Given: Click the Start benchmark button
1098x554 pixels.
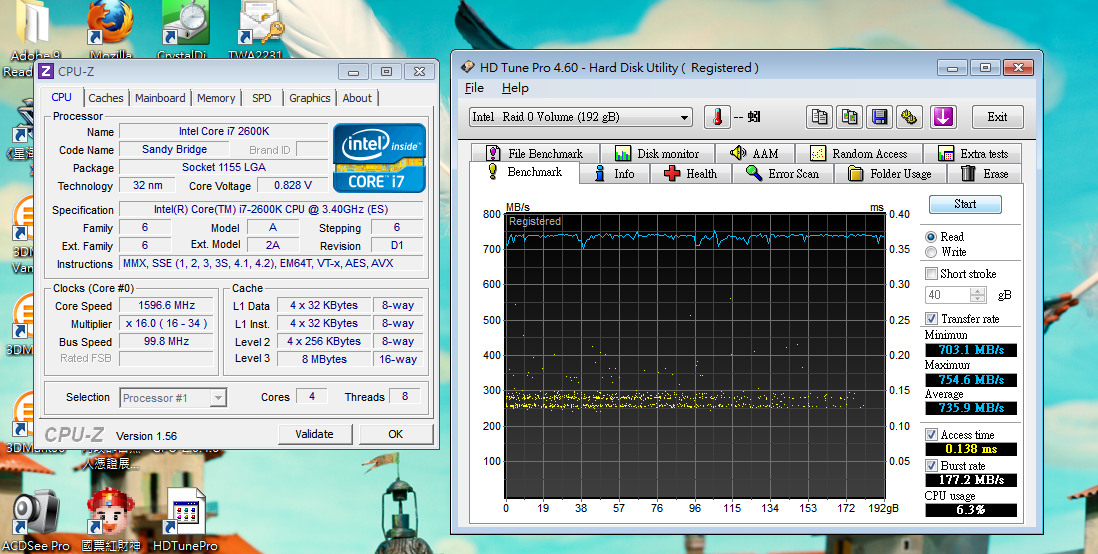Looking at the screenshot, I should click(x=965, y=205).
